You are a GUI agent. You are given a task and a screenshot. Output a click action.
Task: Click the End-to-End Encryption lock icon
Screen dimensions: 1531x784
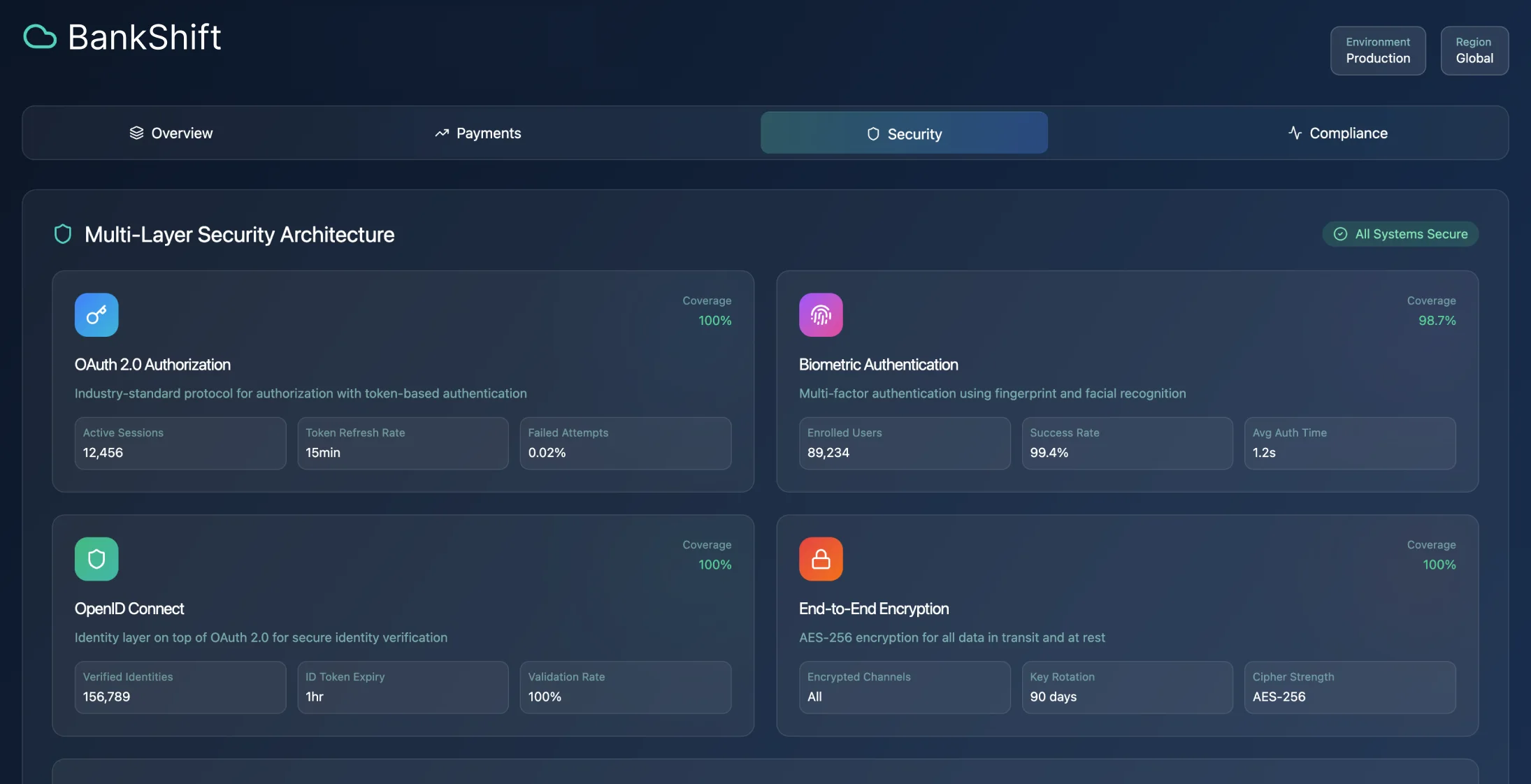(x=821, y=559)
